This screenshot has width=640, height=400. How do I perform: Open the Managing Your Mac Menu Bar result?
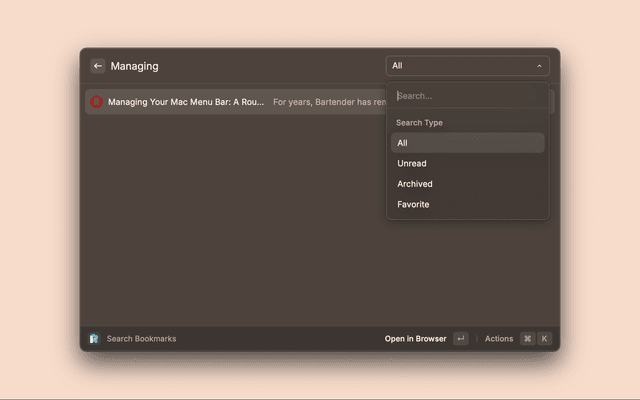(x=186, y=102)
